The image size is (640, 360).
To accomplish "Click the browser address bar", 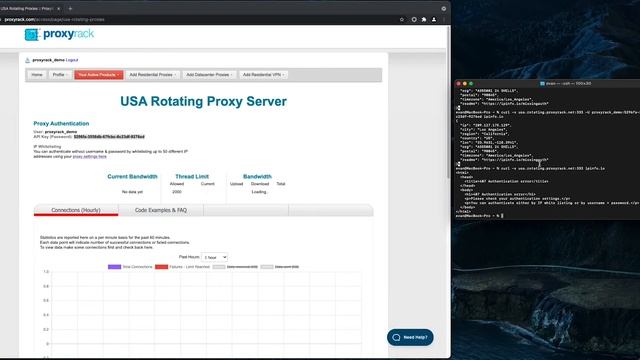I will pos(196,19).
